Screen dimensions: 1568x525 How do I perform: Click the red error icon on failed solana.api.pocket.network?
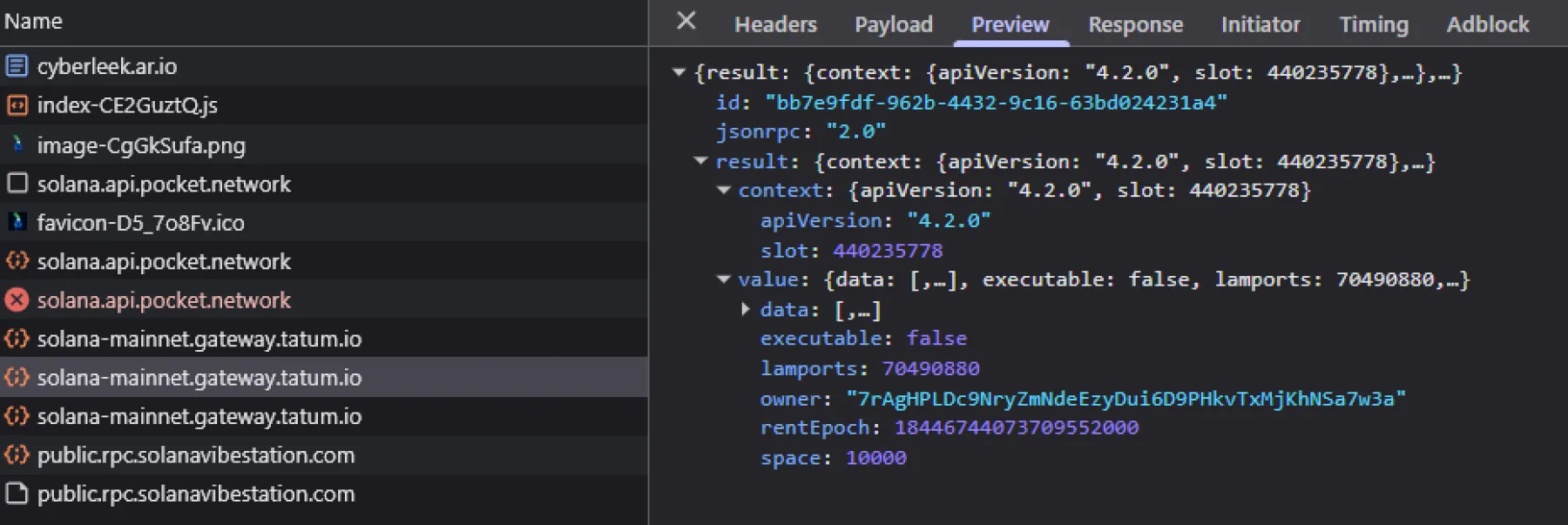(16, 300)
